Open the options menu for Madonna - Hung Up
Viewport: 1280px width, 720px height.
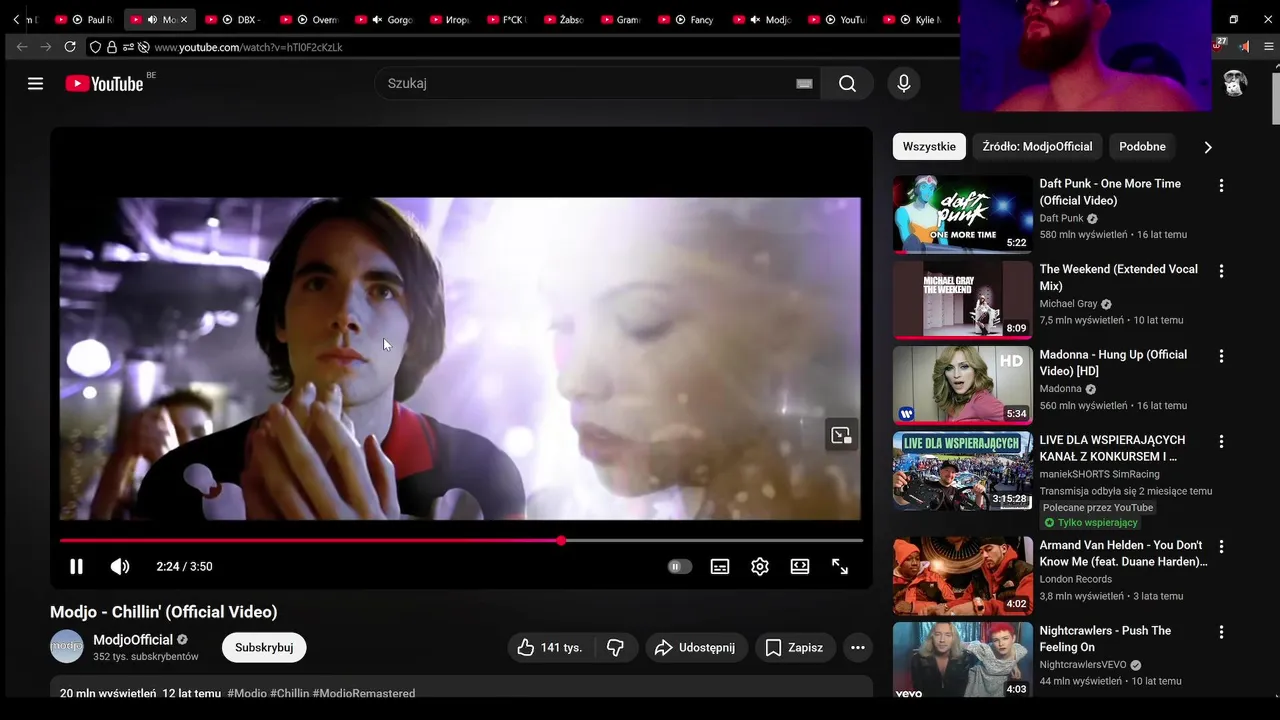[1221, 357]
